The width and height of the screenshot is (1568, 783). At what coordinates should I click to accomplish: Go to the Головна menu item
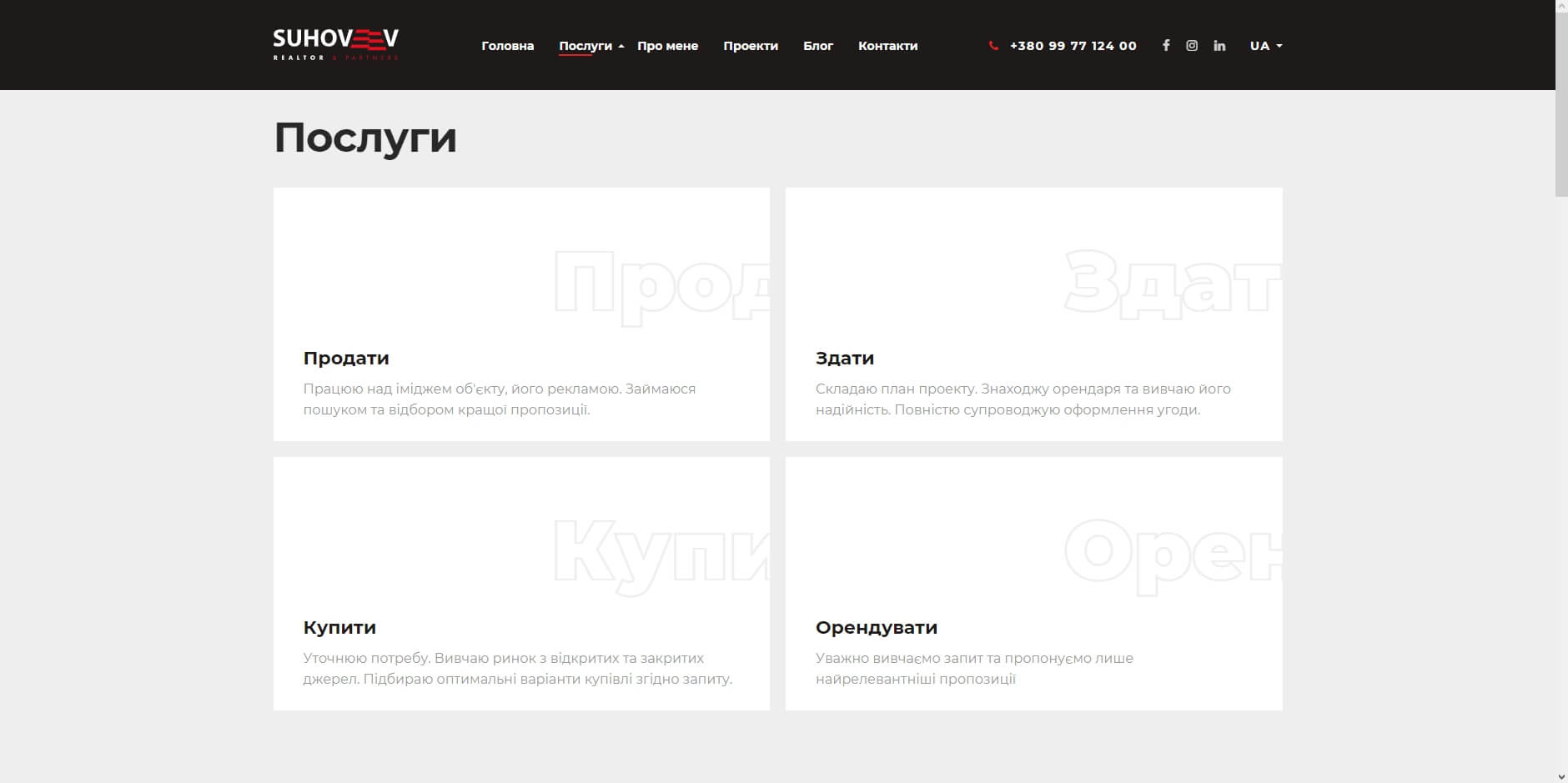point(507,46)
